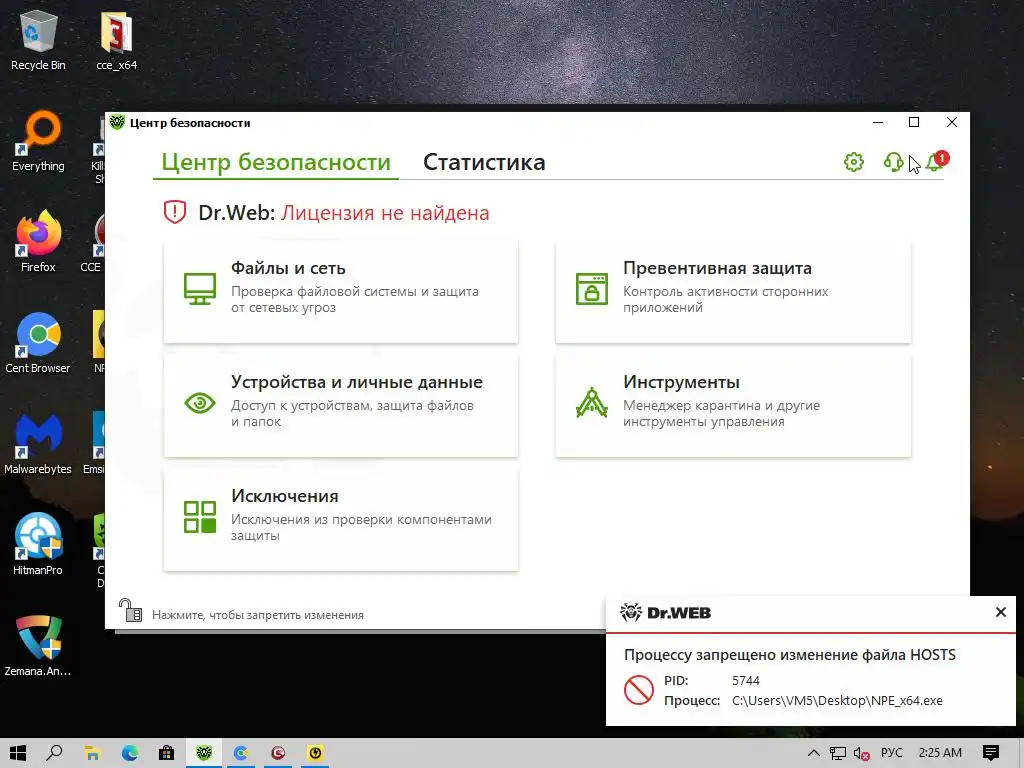Click the compass icon in Инструменты
Viewport: 1024px width, 768px height.
point(592,402)
